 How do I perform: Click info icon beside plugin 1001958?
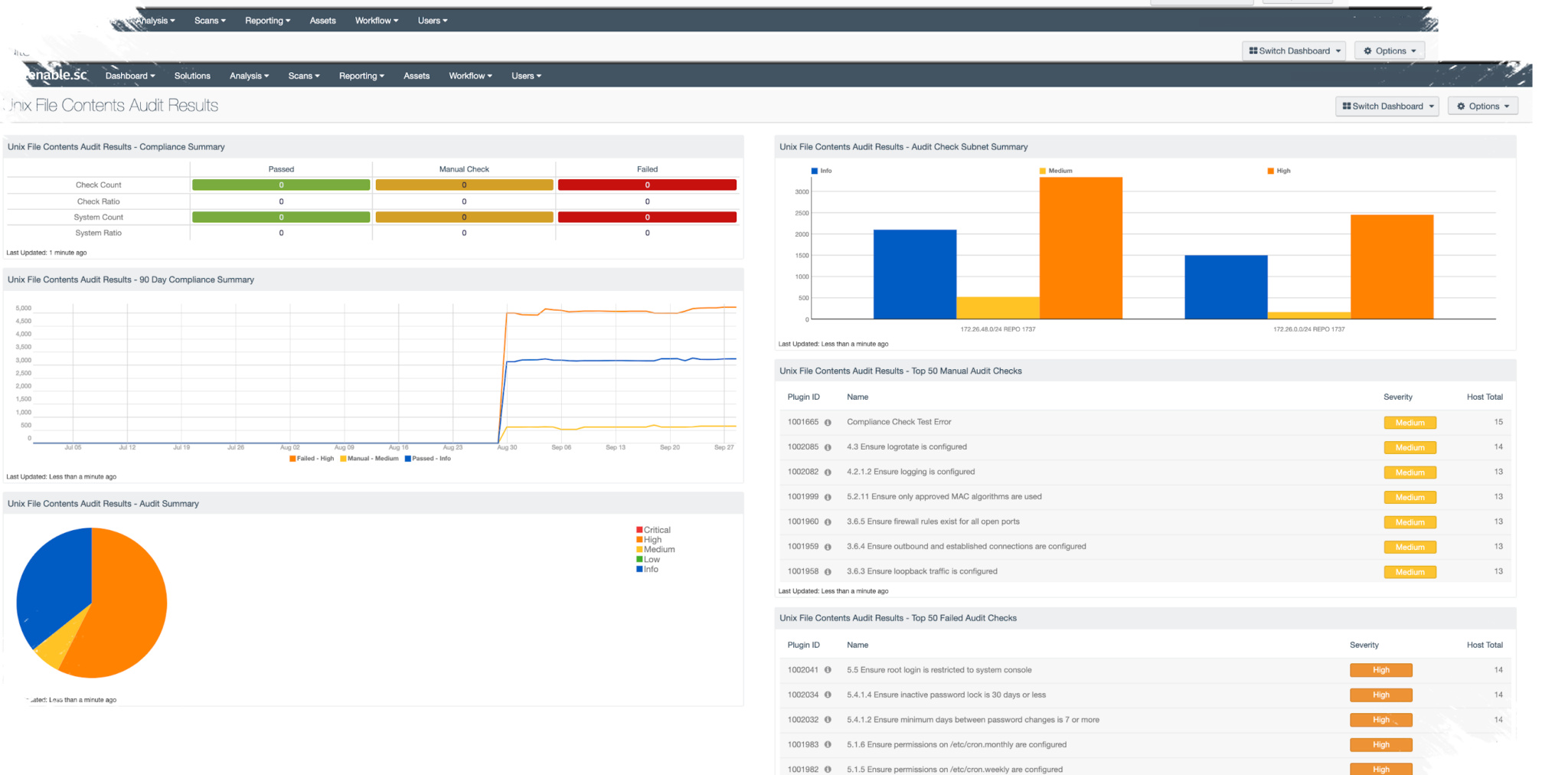(x=828, y=572)
